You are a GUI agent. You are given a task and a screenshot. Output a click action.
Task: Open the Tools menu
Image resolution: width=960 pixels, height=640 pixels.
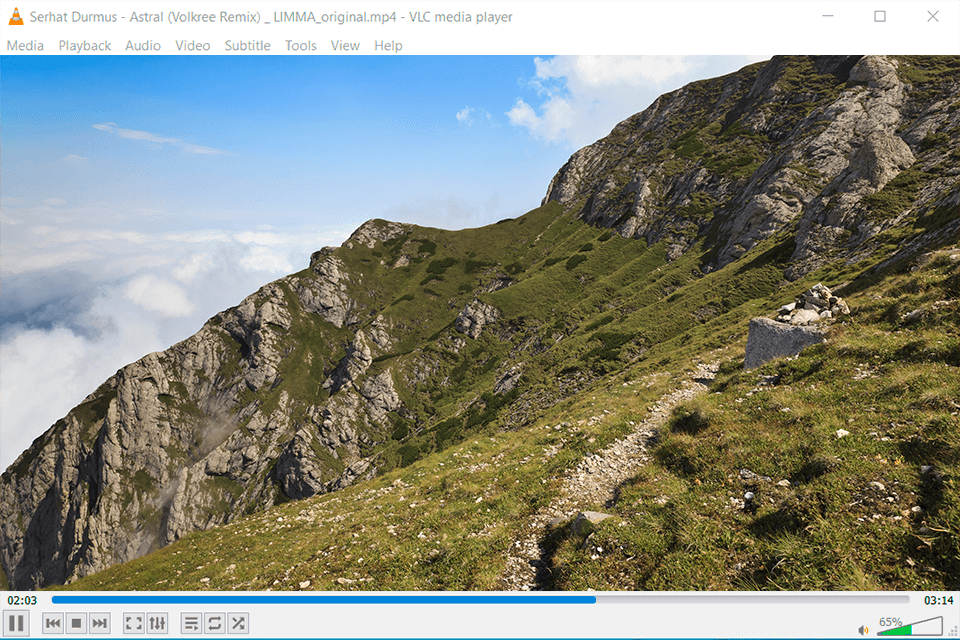click(x=300, y=45)
